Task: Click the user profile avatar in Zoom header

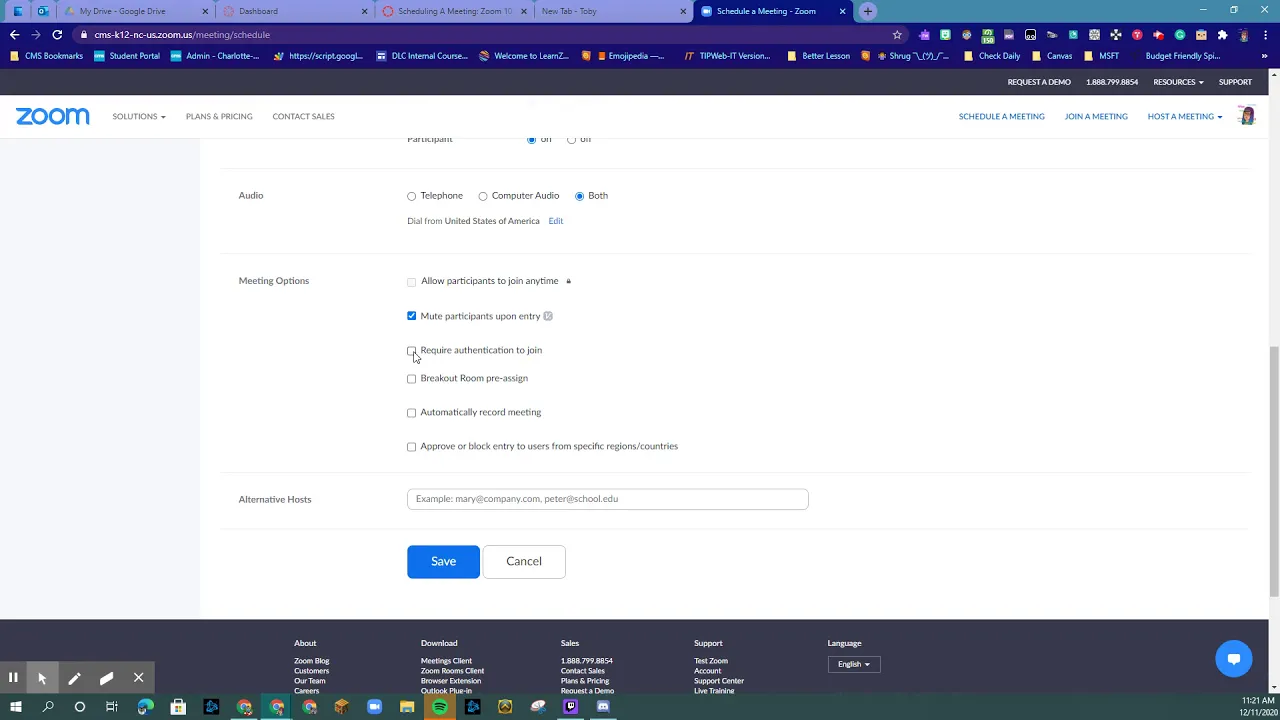Action: [1247, 116]
